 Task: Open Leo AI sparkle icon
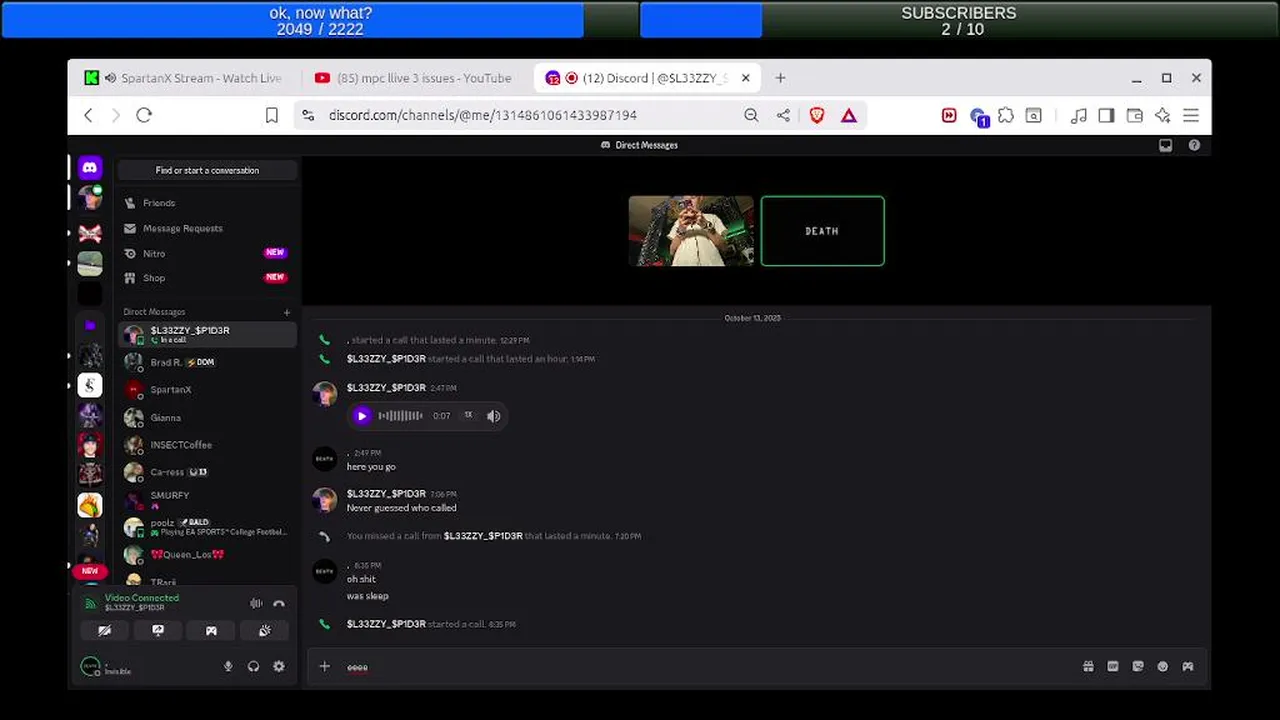pos(1162,115)
